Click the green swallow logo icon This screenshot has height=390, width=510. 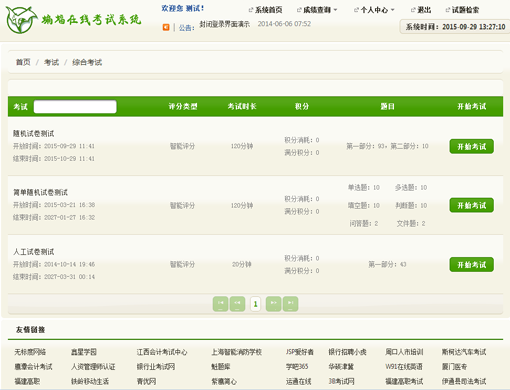pos(21,20)
